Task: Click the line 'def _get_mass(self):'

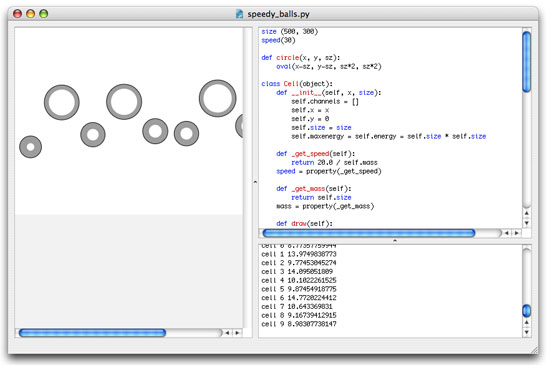Action: [314, 189]
